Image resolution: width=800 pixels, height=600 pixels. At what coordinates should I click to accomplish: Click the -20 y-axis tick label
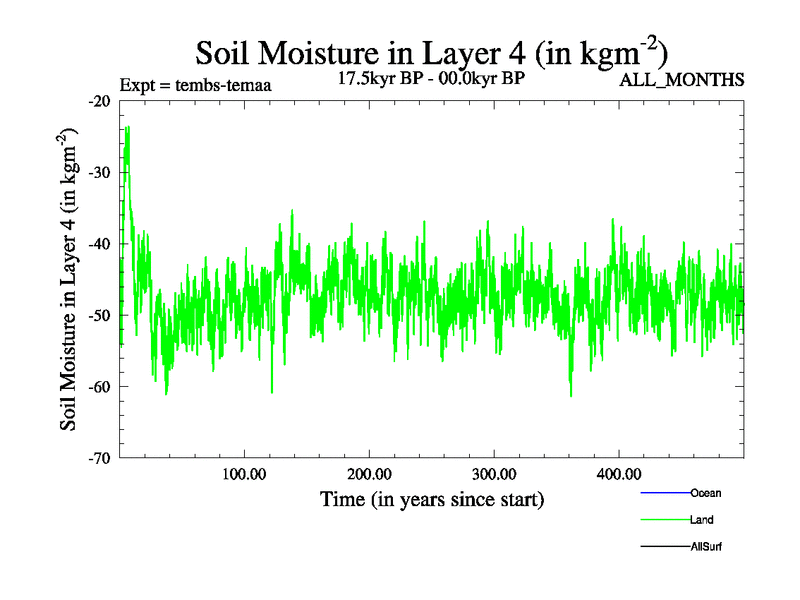point(99,101)
